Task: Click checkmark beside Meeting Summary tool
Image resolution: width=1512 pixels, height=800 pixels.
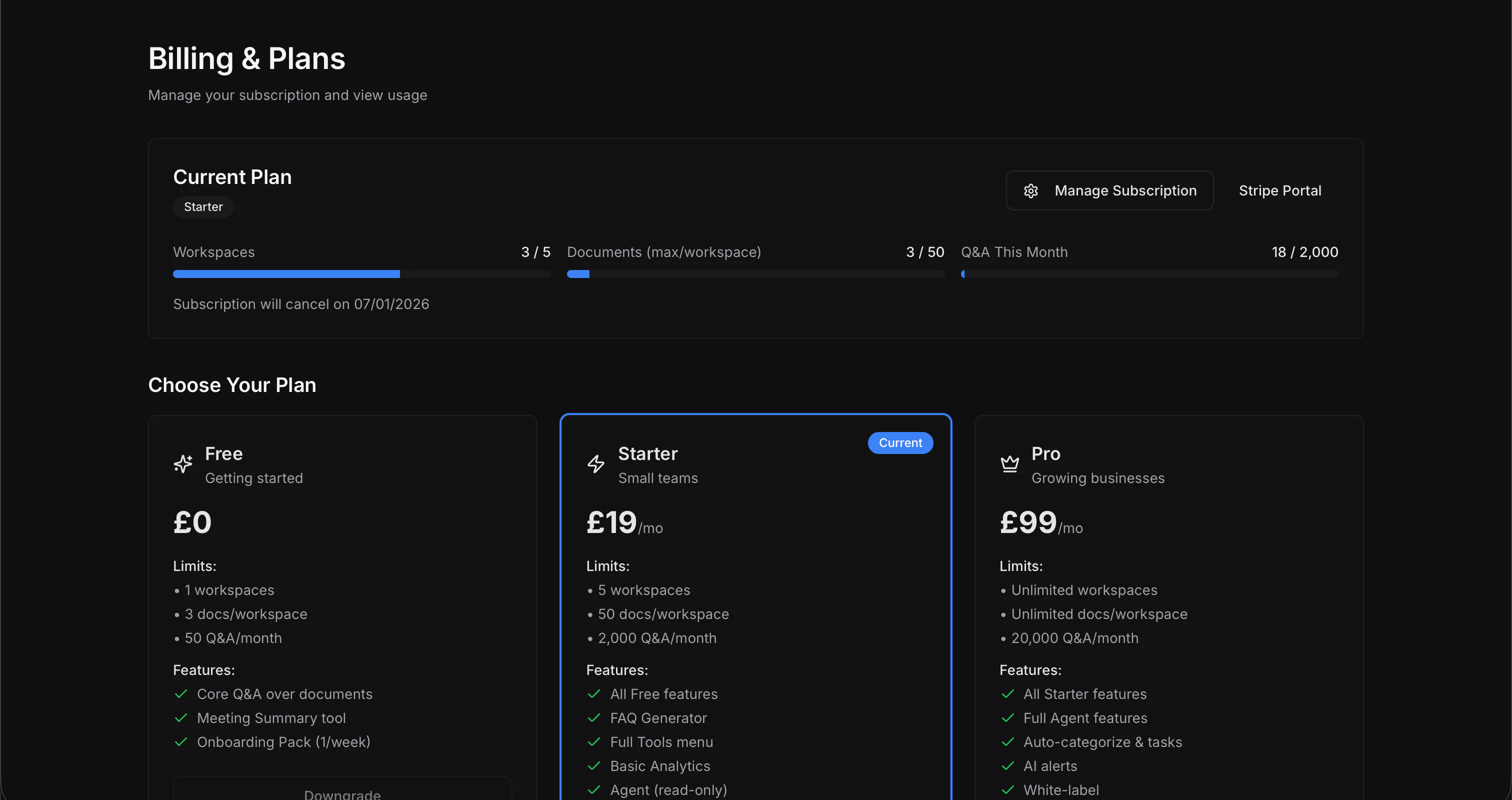Action: click(181, 718)
